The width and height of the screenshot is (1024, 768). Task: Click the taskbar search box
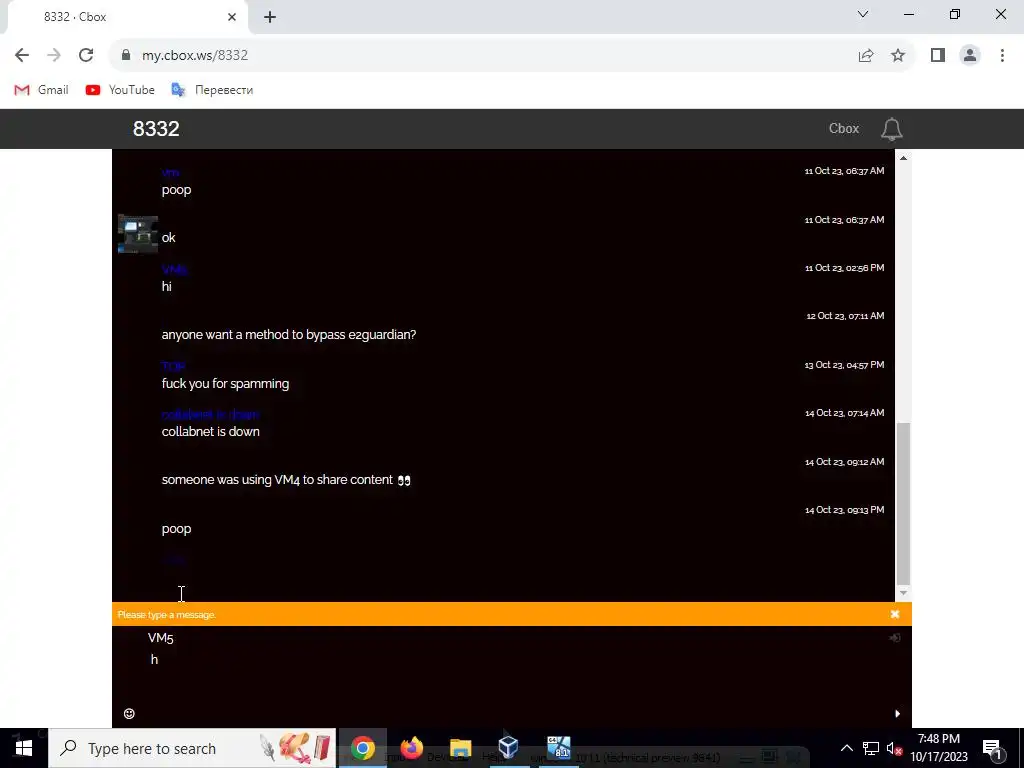click(x=192, y=748)
